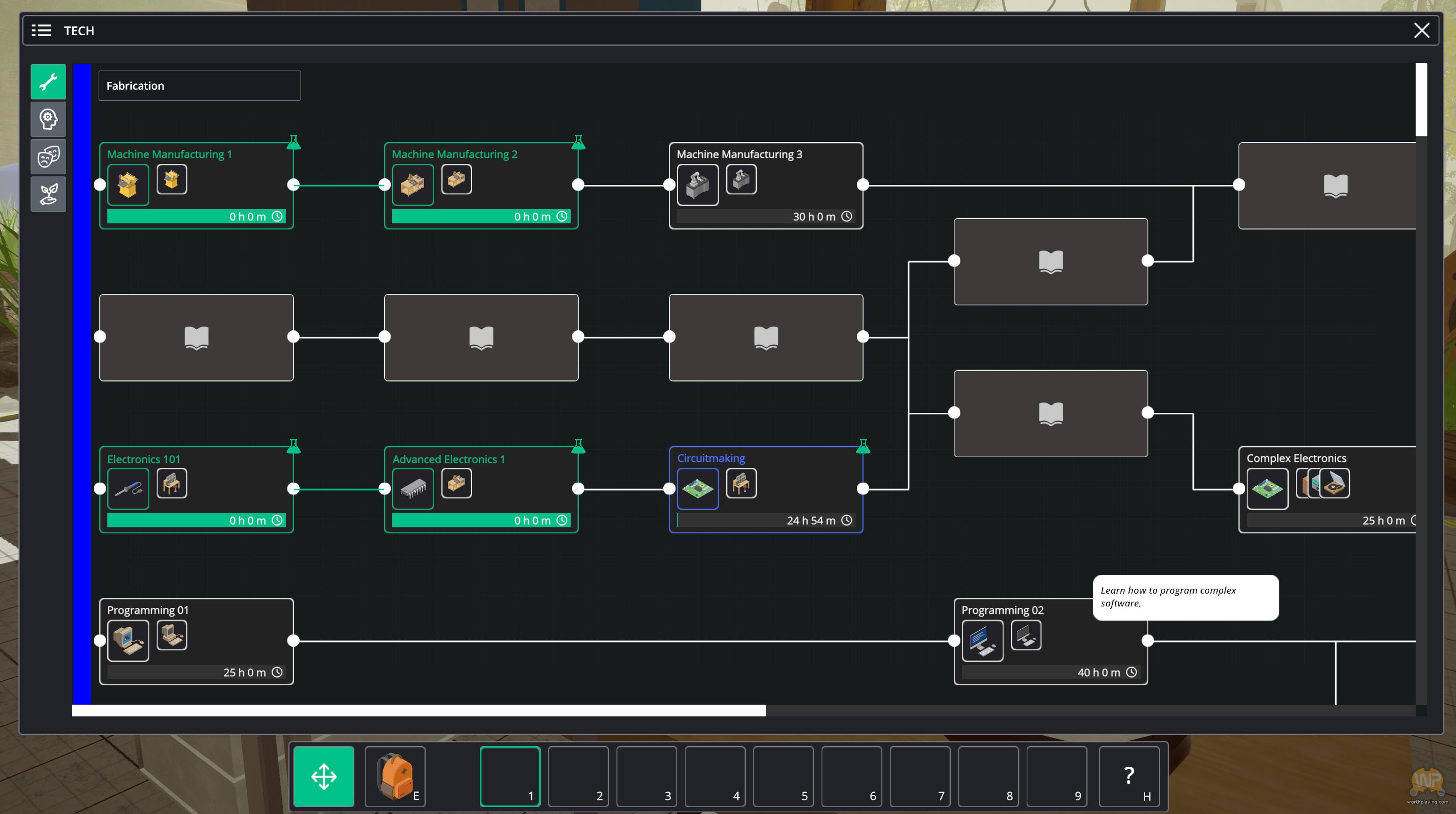
Task: Select the microchip icon in Advanced Electronics 1
Action: point(413,488)
